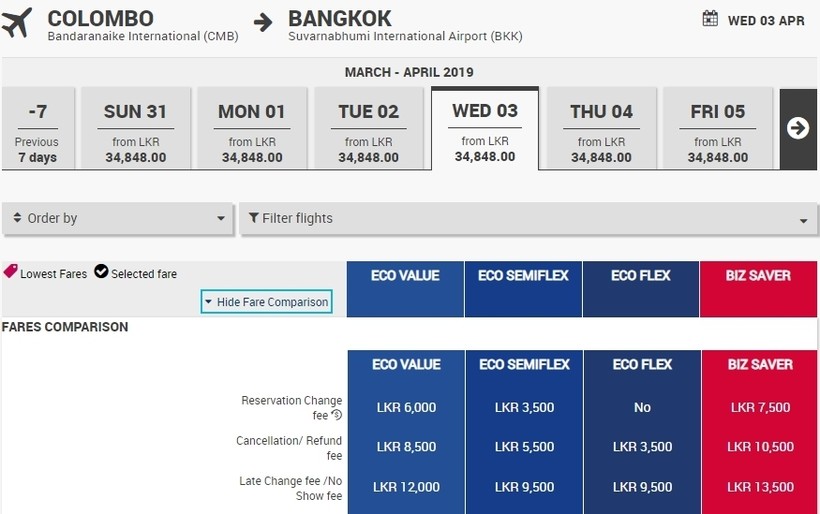
Task: Click the Selected fare checkmark icon
Action: tap(101, 272)
